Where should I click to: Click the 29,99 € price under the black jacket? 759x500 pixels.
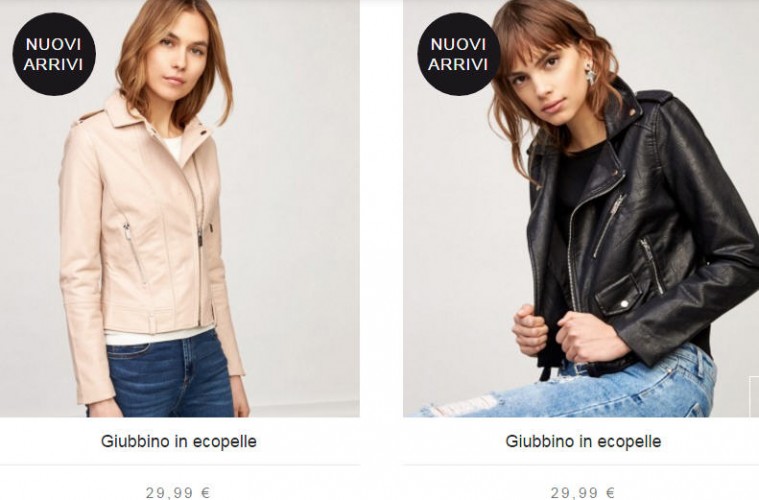(x=583, y=493)
